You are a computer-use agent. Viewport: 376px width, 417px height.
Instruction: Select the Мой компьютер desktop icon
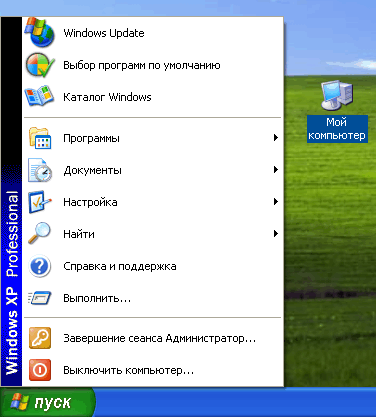337,95
